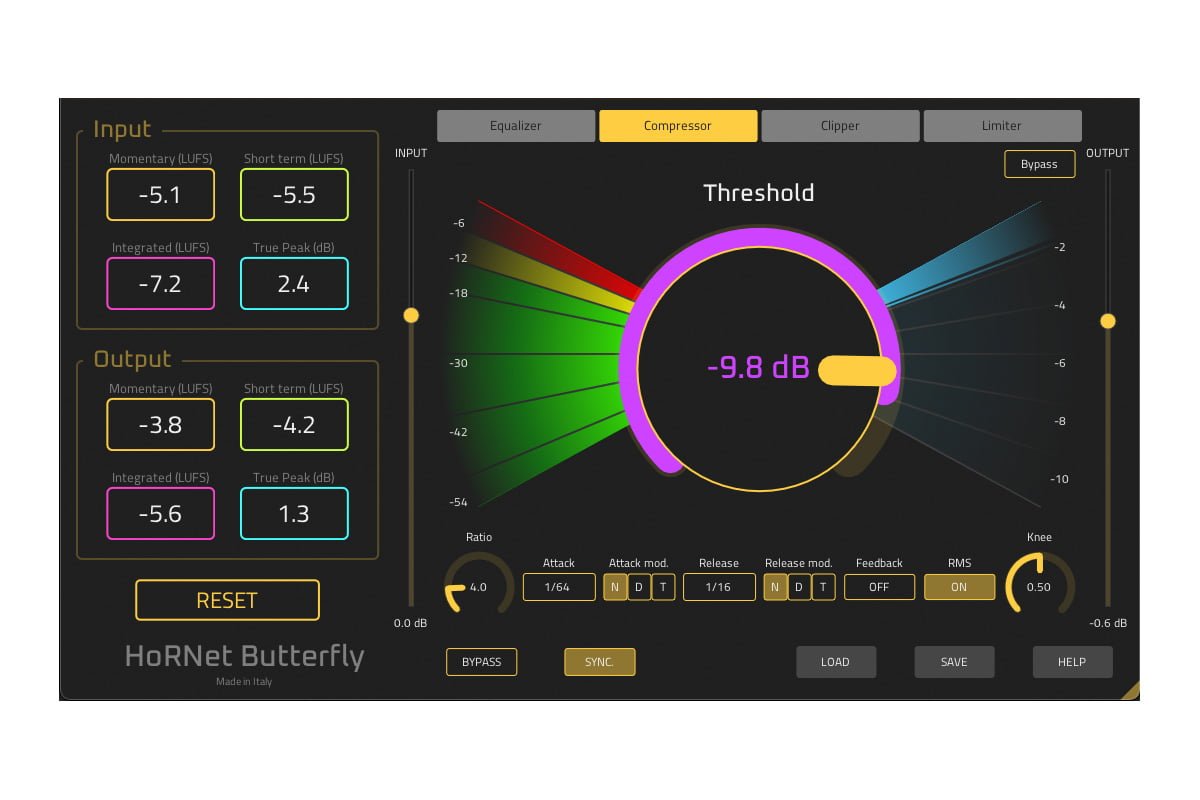Open the HELP button
This screenshot has width=1200, height=800.
point(1072,662)
